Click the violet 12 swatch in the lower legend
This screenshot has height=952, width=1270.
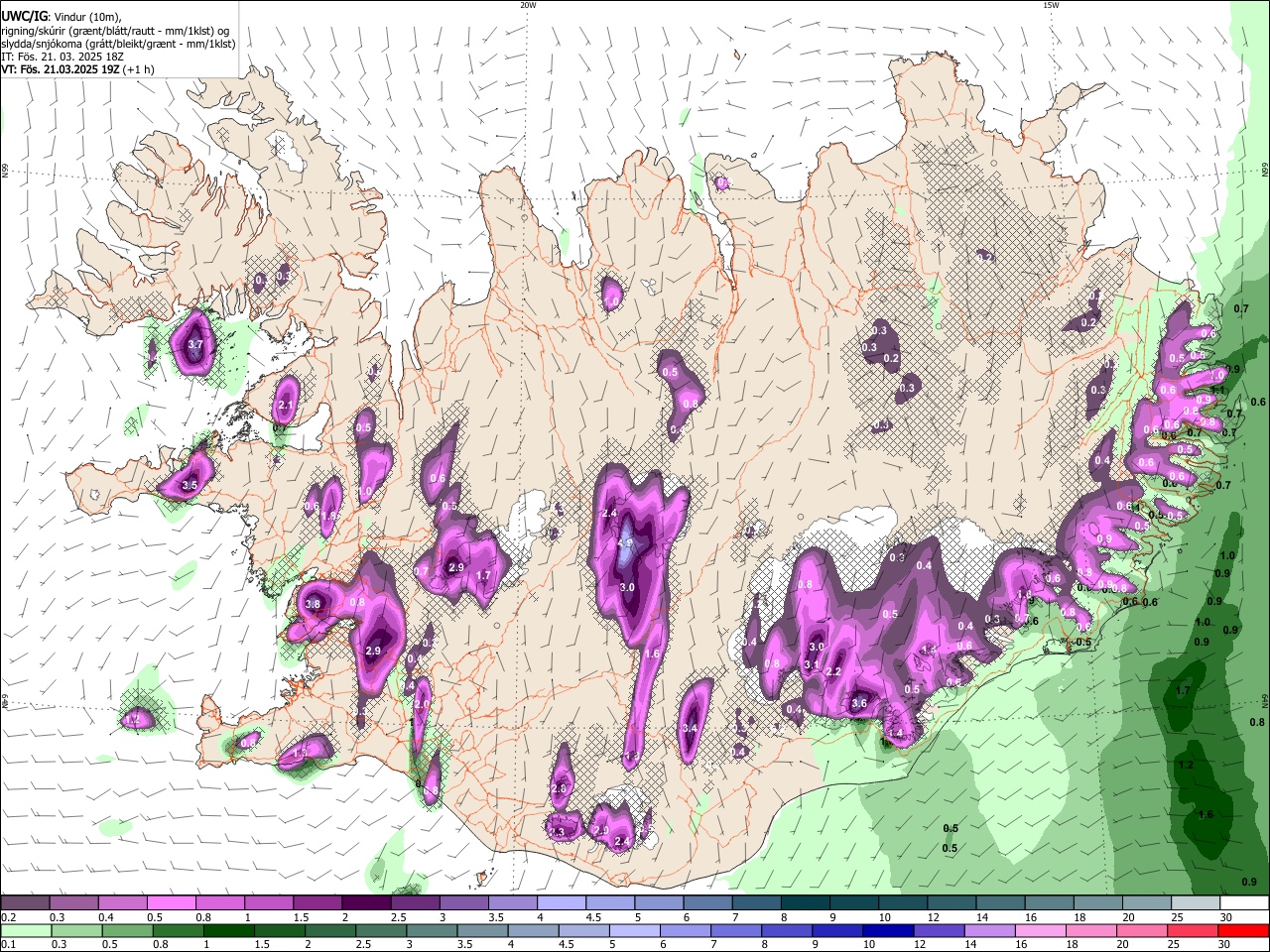click(x=939, y=930)
